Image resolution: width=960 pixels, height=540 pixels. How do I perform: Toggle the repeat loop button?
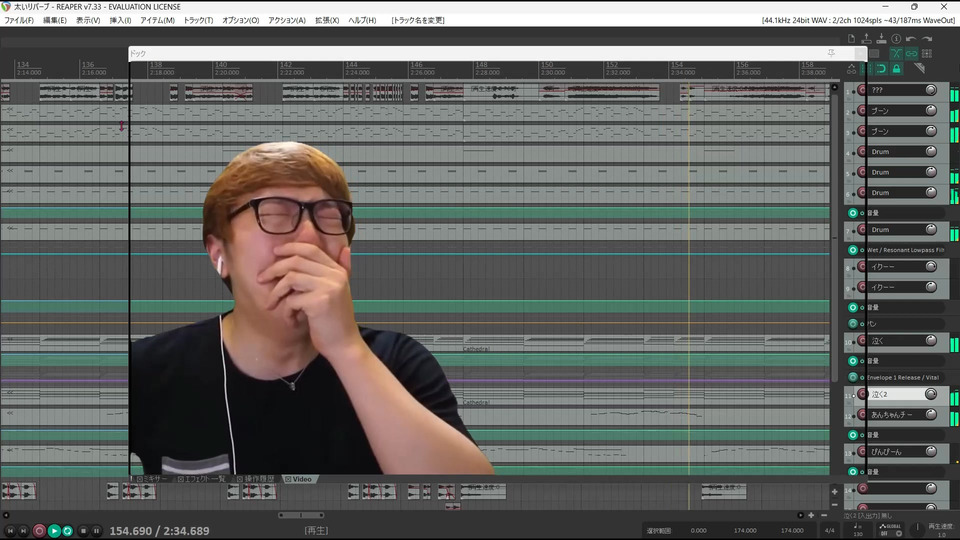(67, 531)
